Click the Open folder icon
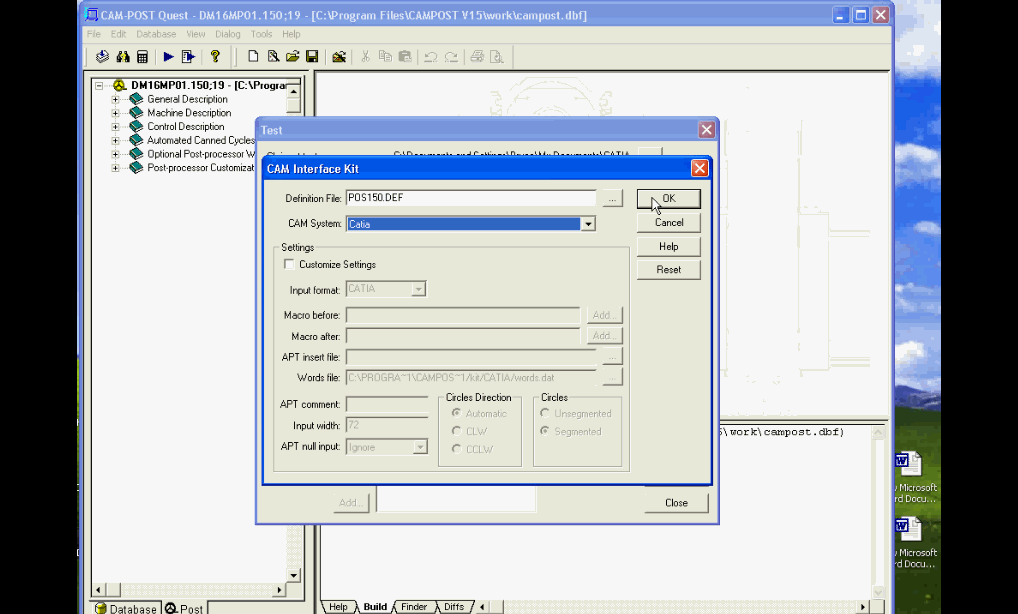This screenshot has height=614, width=1018. click(x=292, y=56)
